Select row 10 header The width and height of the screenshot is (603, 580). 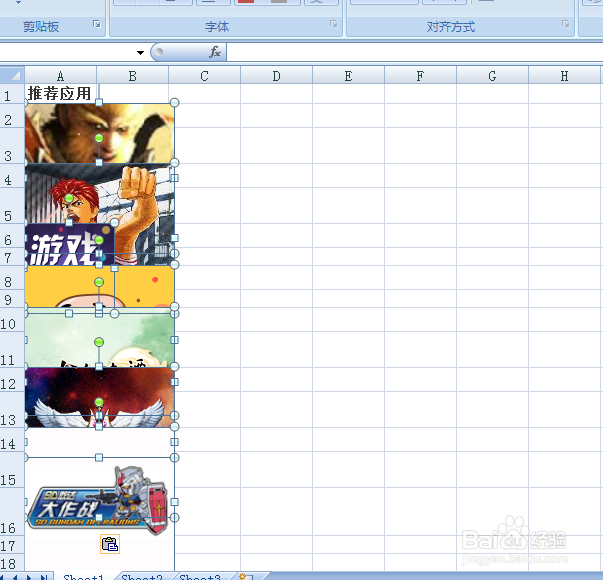[x=12, y=320]
